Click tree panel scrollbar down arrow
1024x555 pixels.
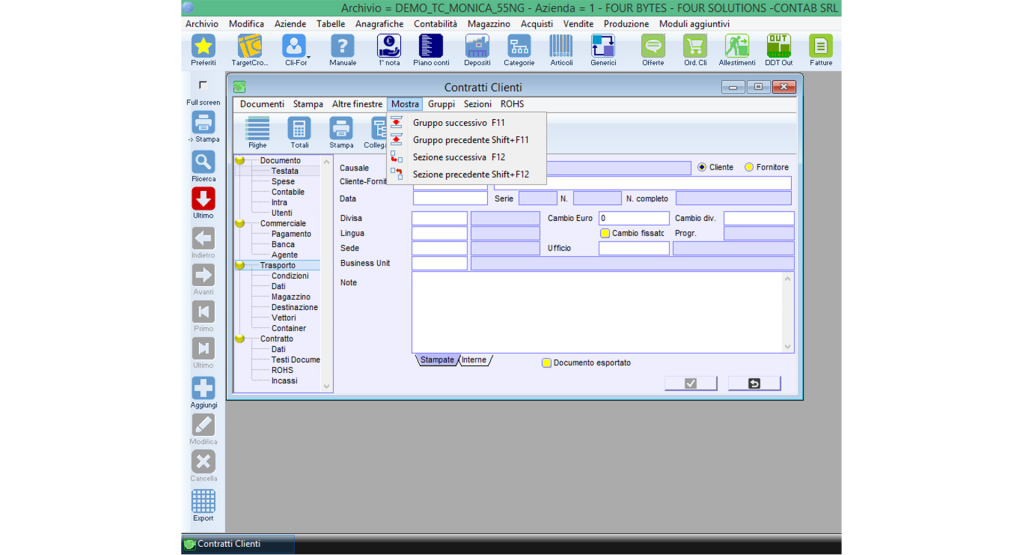point(327,387)
